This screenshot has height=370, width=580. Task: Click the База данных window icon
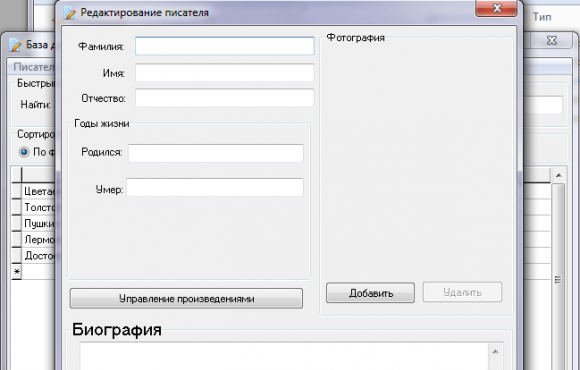click(x=15, y=45)
